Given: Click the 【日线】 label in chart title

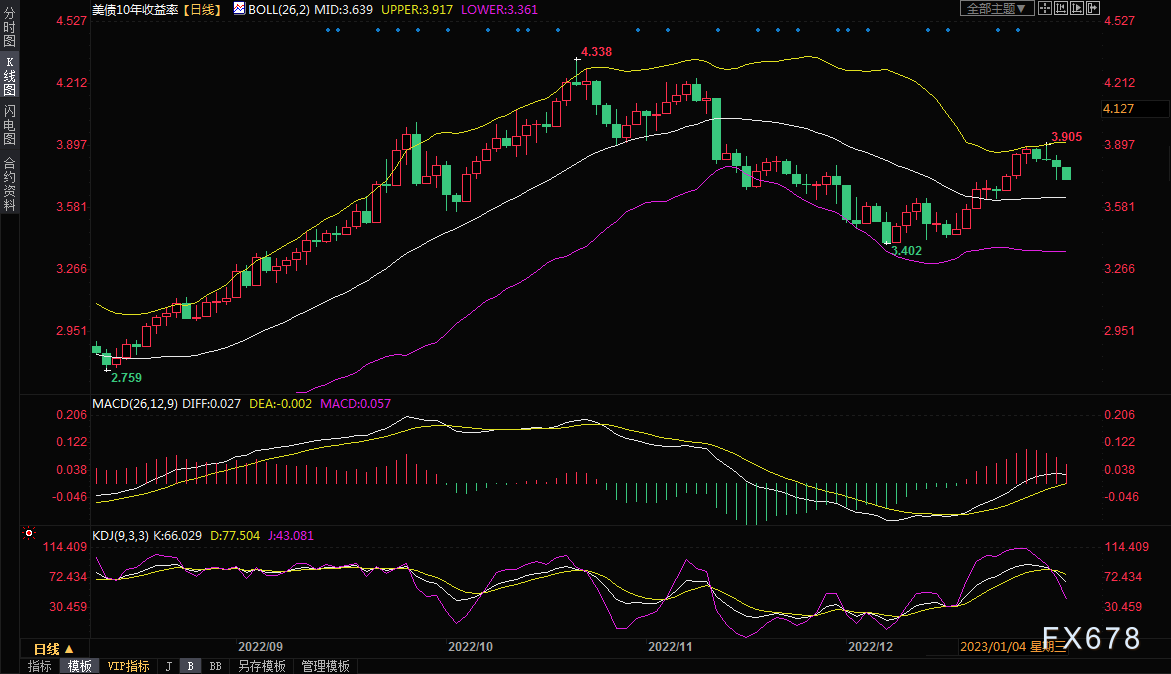Looking at the screenshot, I should [202, 9].
